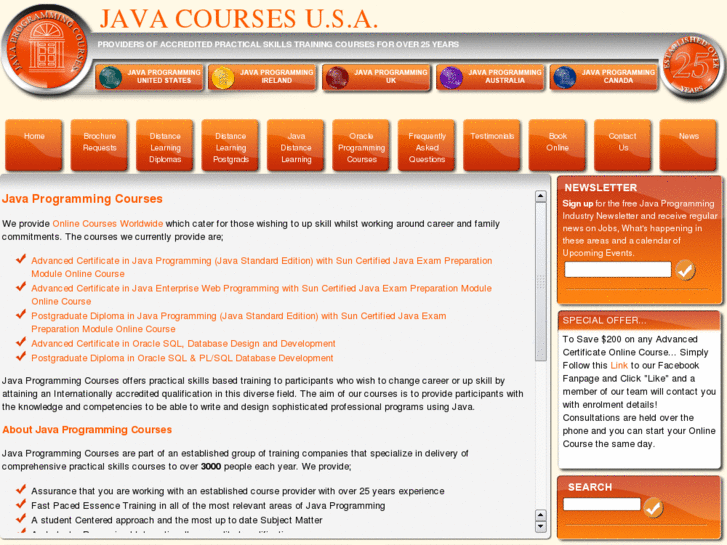The height and width of the screenshot is (545, 727).
Task: Open Java Programming United States button
Action: (150, 77)
